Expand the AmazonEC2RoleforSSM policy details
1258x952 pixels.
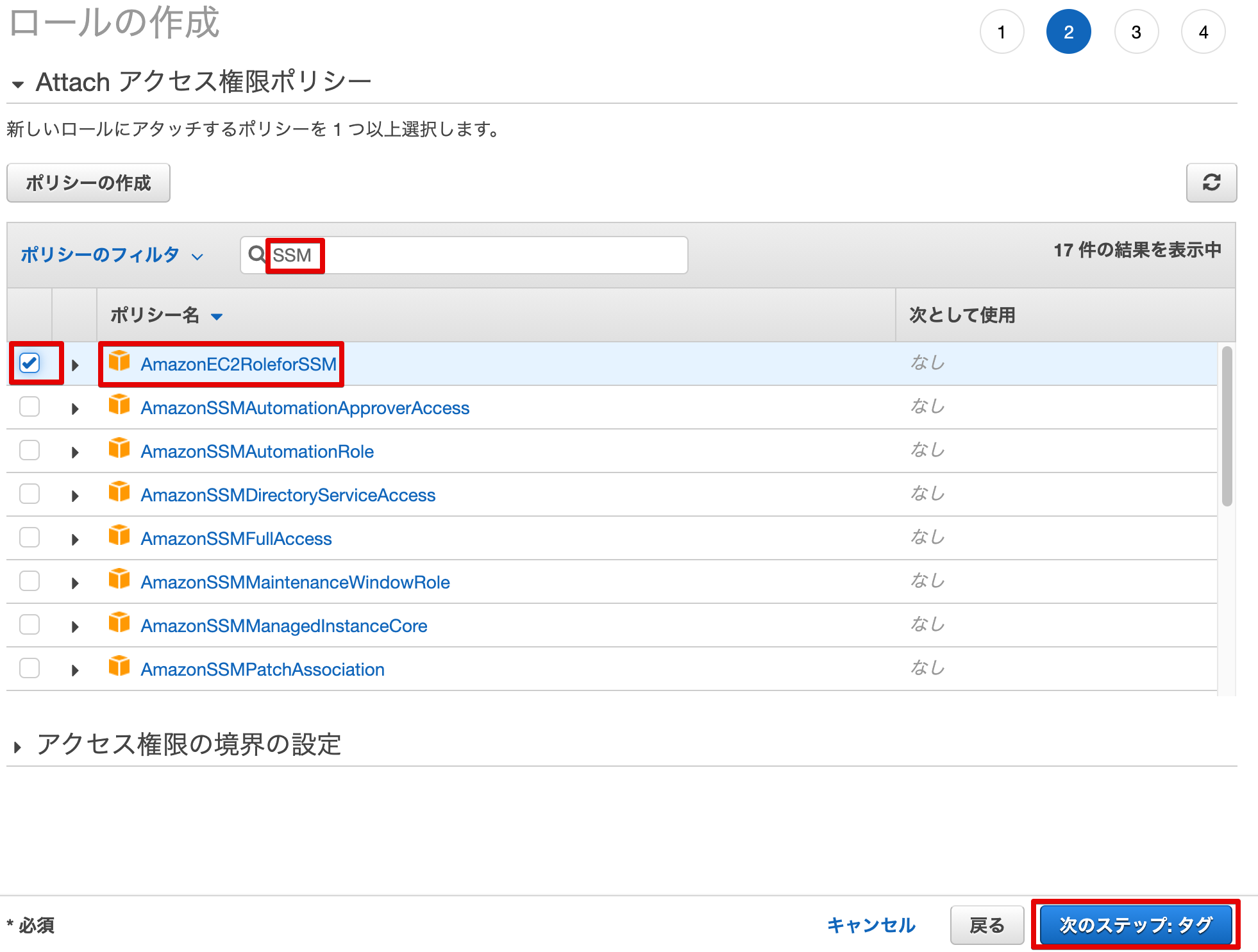pyautogui.click(x=75, y=365)
